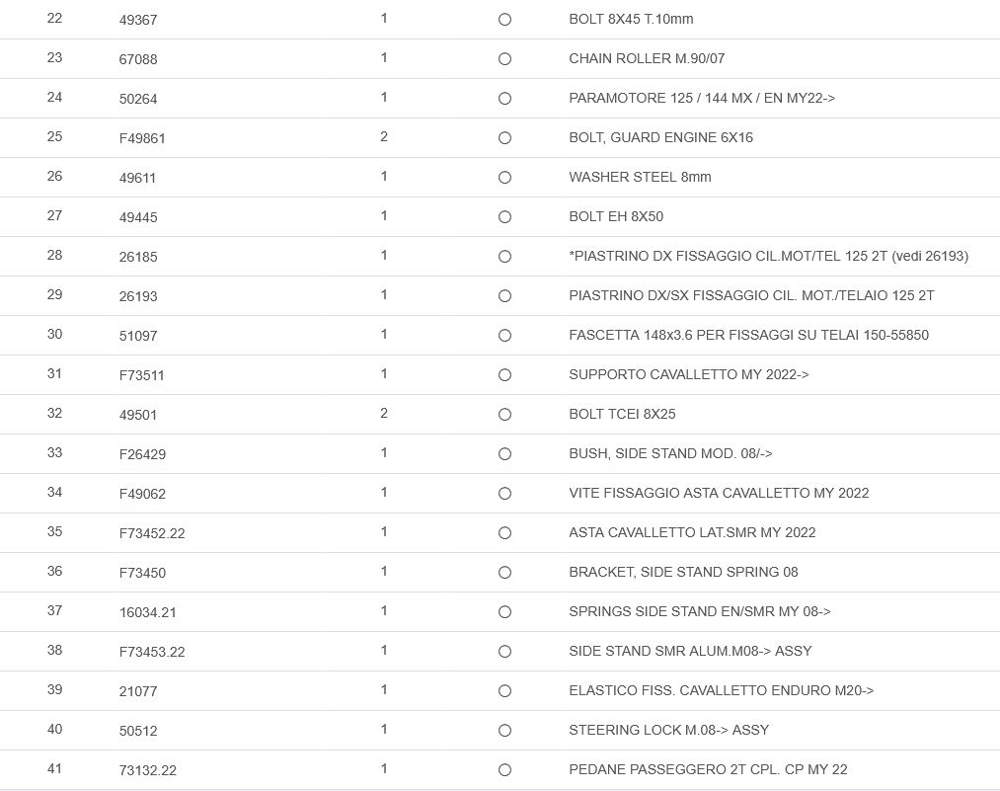The height and width of the screenshot is (791, 1000).
Task: Select the radio circle for BOLT 8X45 T.10mm
Action: pyautogui.click(x=505, y=20)
